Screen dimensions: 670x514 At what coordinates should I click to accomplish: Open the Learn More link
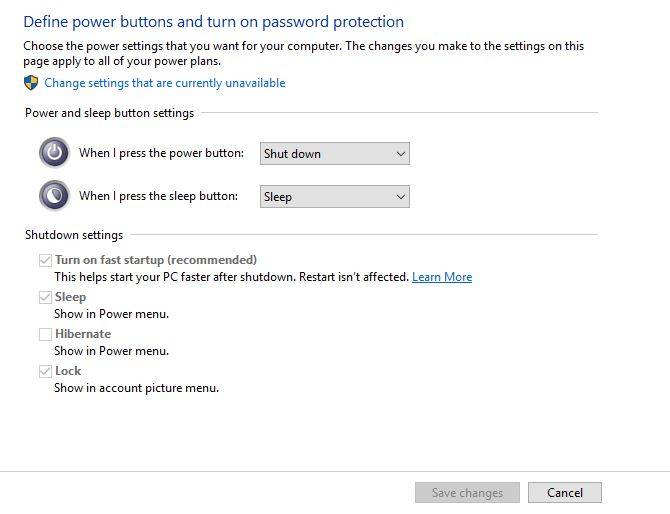click(441, 277)
